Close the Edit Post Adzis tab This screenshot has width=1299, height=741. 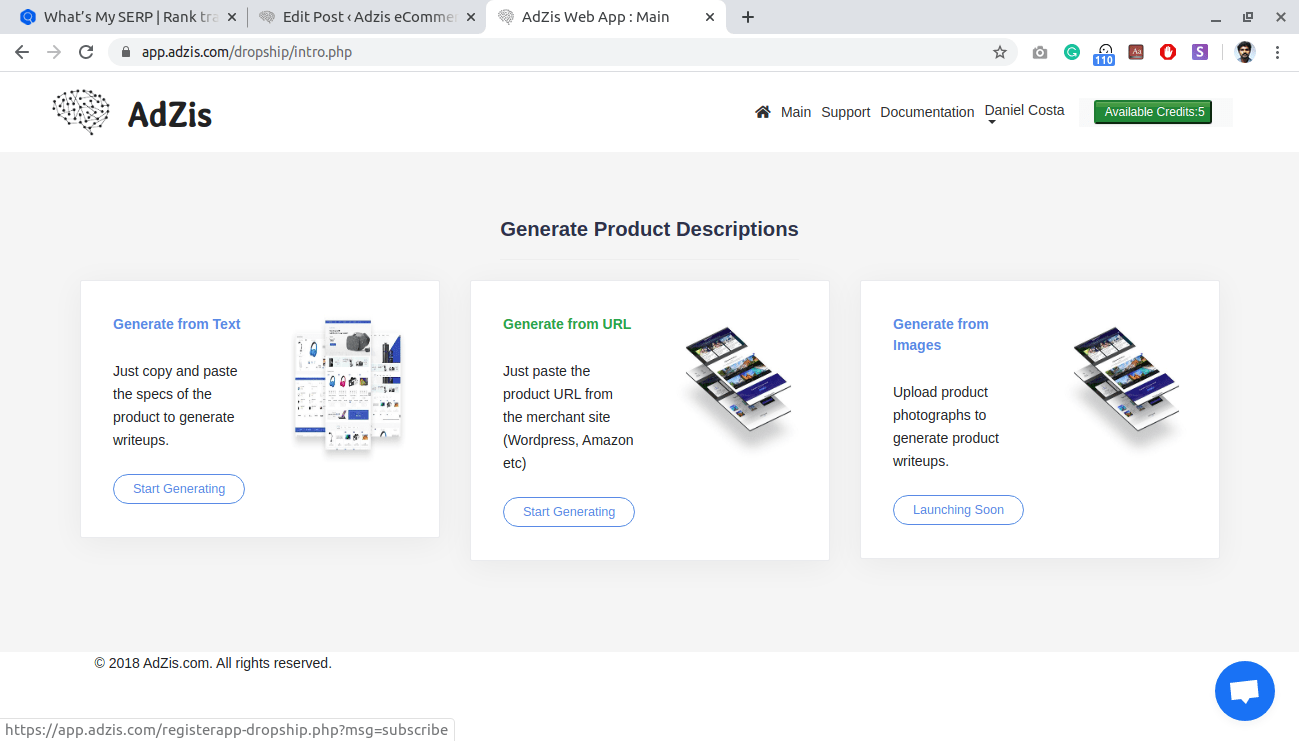pos(471,17)
